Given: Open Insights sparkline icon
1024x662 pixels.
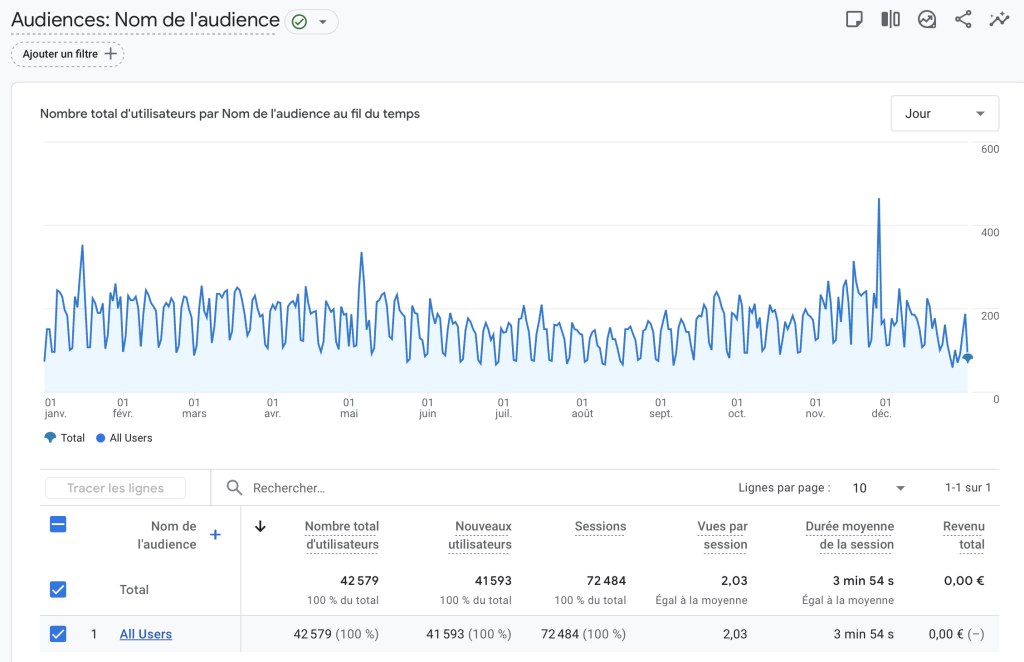Looking at the screenshot, I should tap(998, 19).
